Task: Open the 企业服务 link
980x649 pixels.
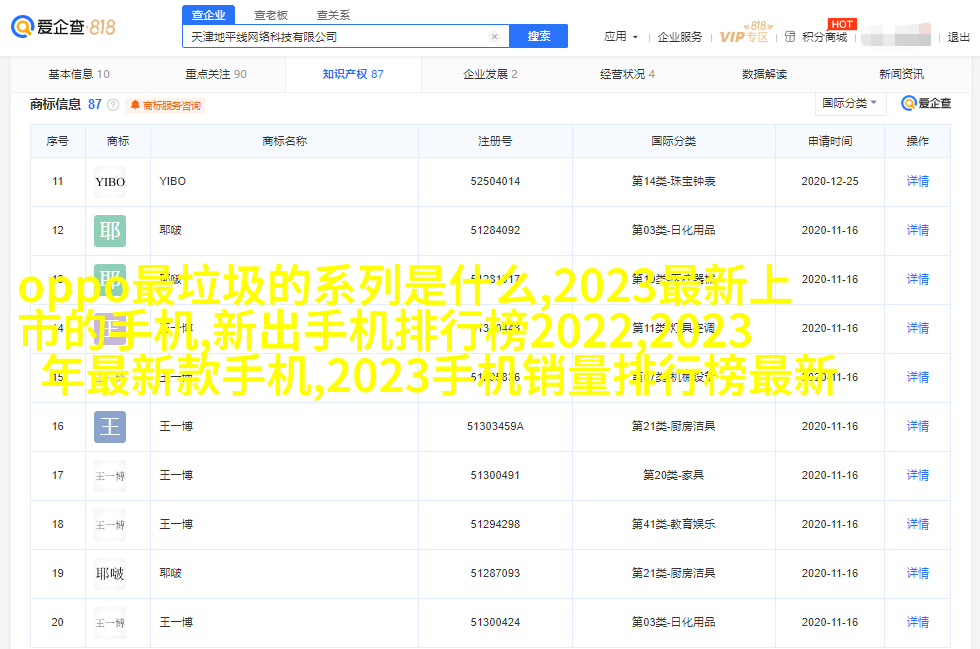Action: coord(680,37)
